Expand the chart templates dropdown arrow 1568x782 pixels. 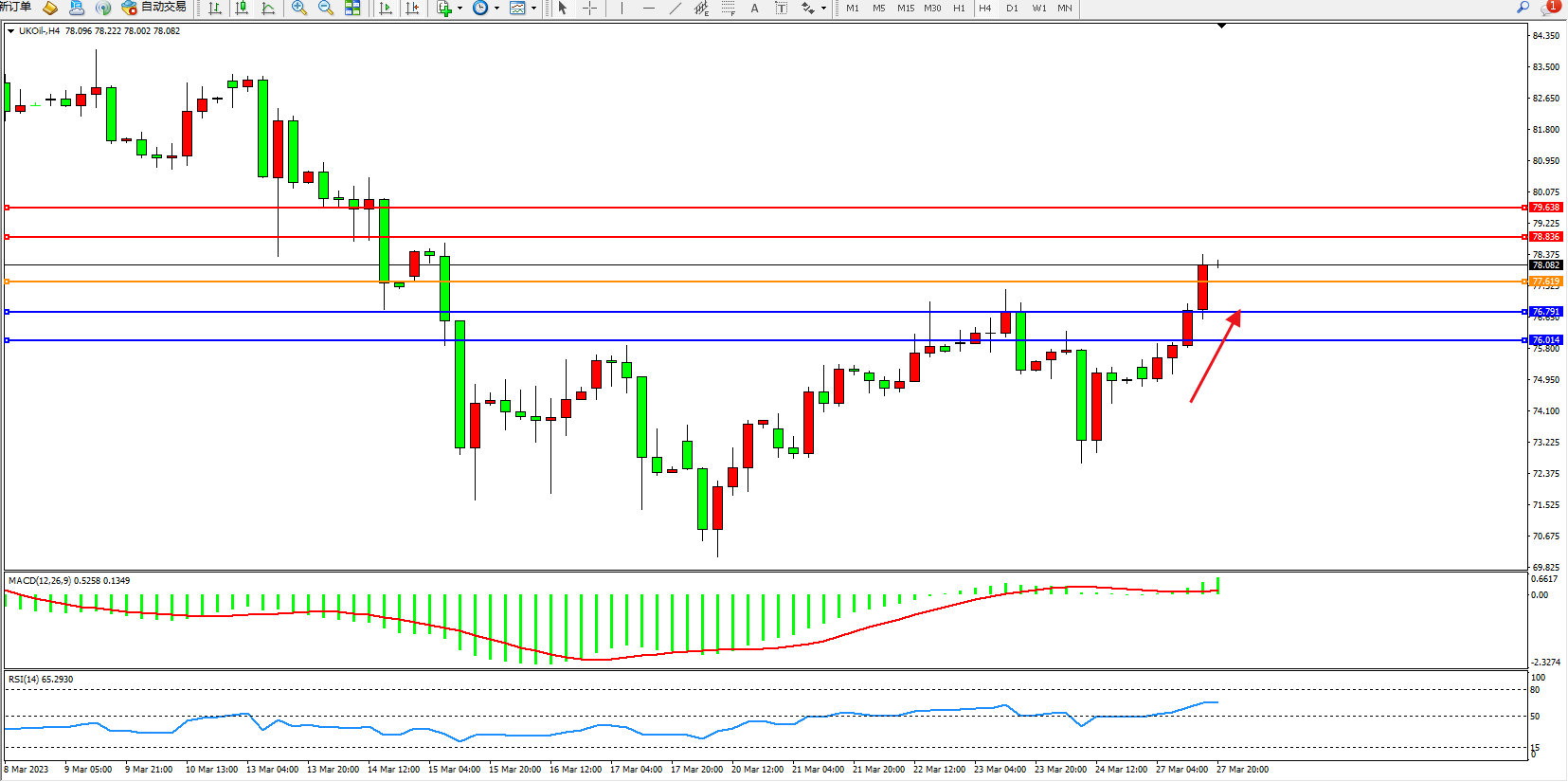click(x=533, y=9)
